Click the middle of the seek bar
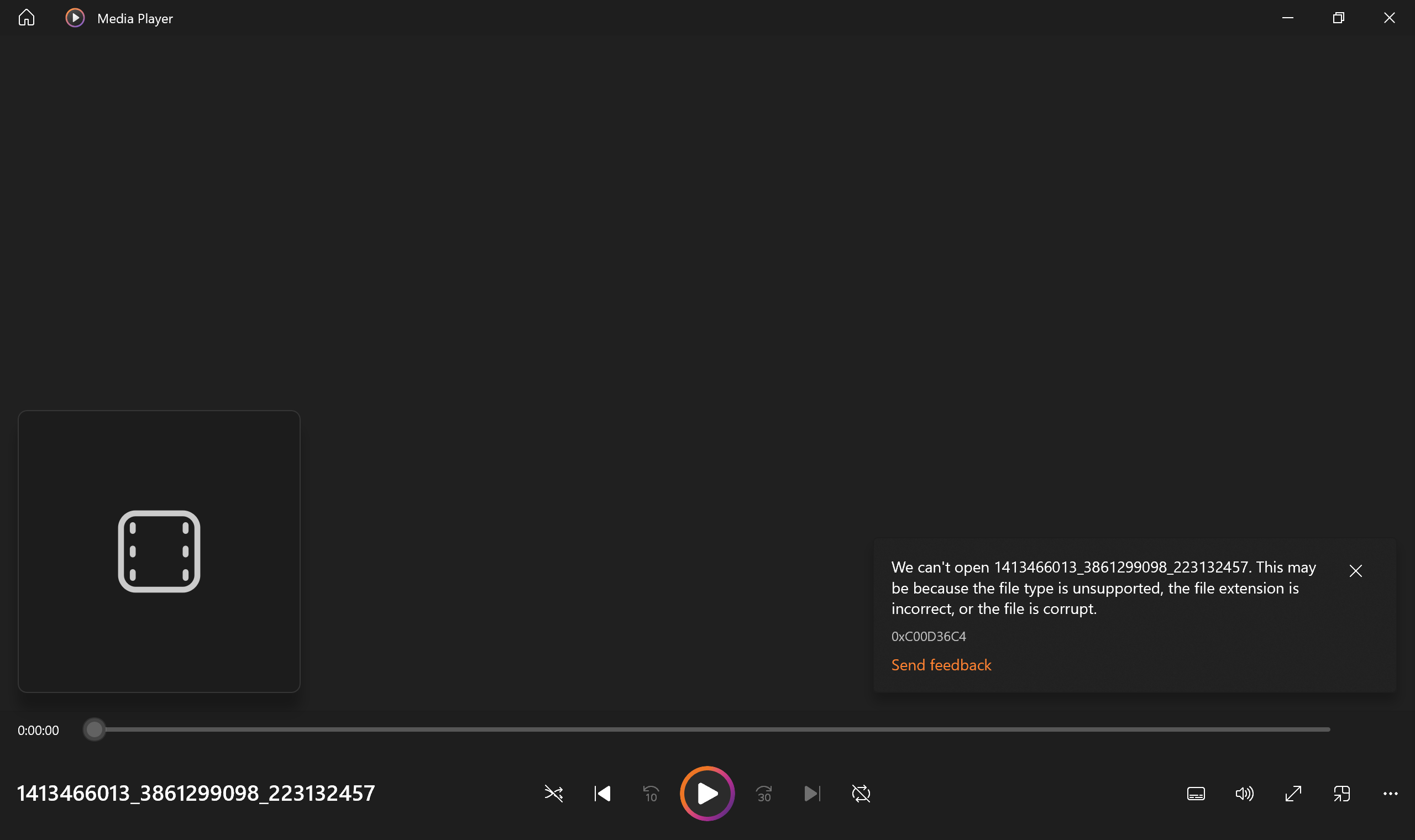 click(706, 729)
